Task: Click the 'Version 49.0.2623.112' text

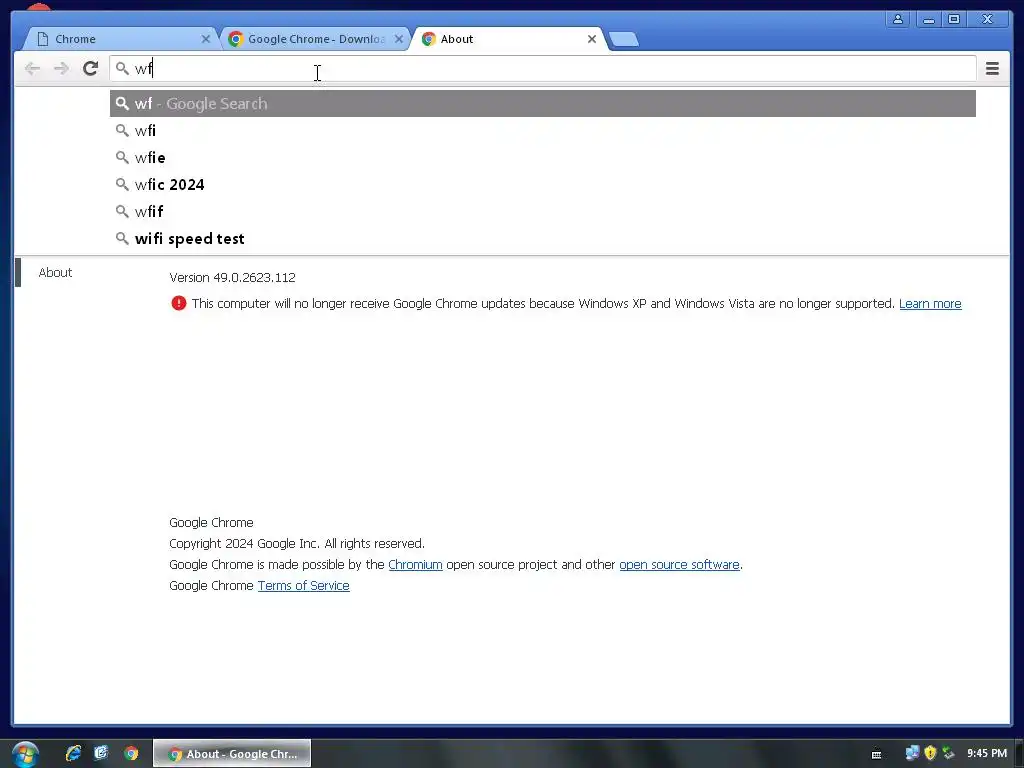Action: [x=232, y=278]
